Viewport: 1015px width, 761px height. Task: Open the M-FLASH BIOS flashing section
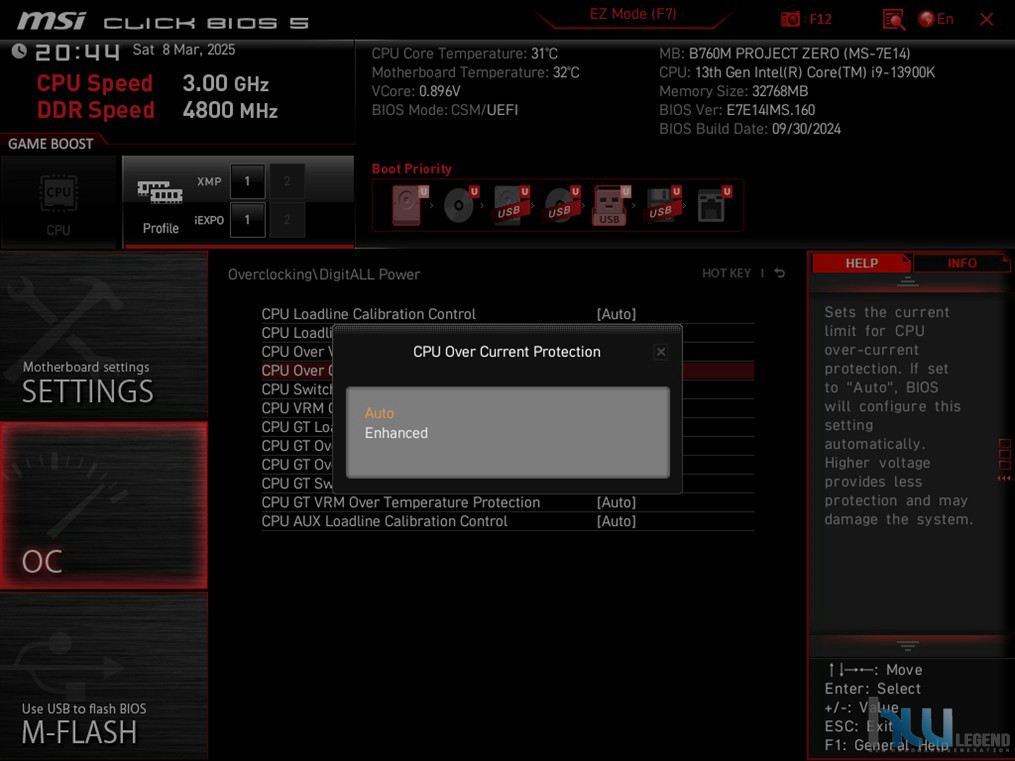click(x=104, y=676)
